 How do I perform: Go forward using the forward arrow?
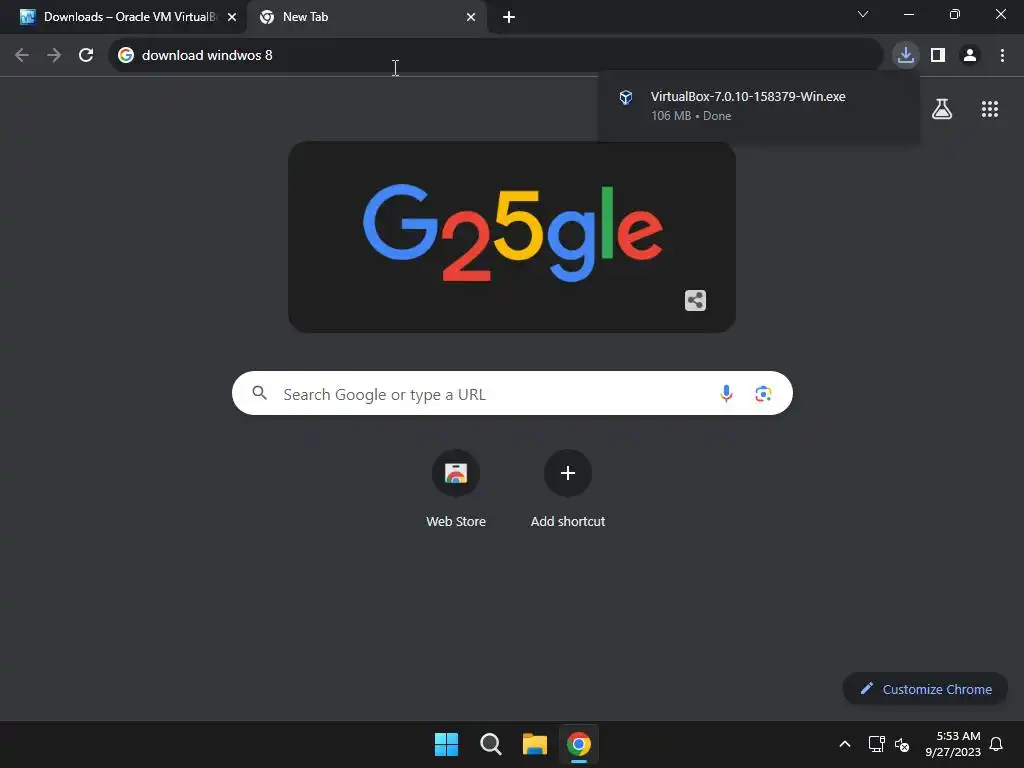54,55
